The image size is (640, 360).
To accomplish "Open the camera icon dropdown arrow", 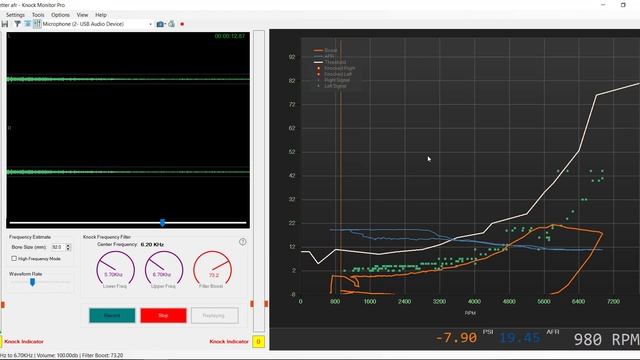I will pyautogui.click(x=165, y=24).
